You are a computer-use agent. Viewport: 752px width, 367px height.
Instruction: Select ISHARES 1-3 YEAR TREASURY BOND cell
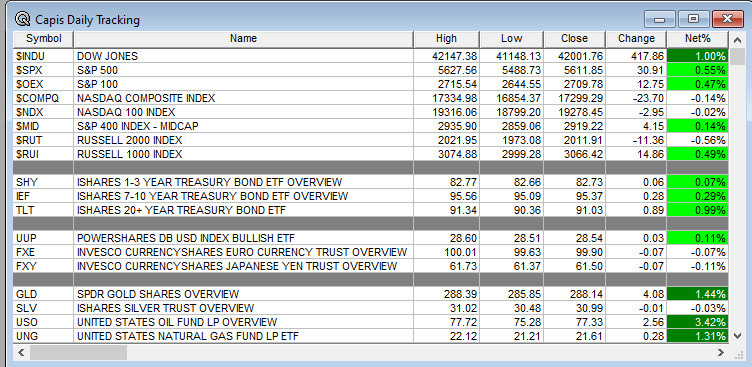[243, 182]
